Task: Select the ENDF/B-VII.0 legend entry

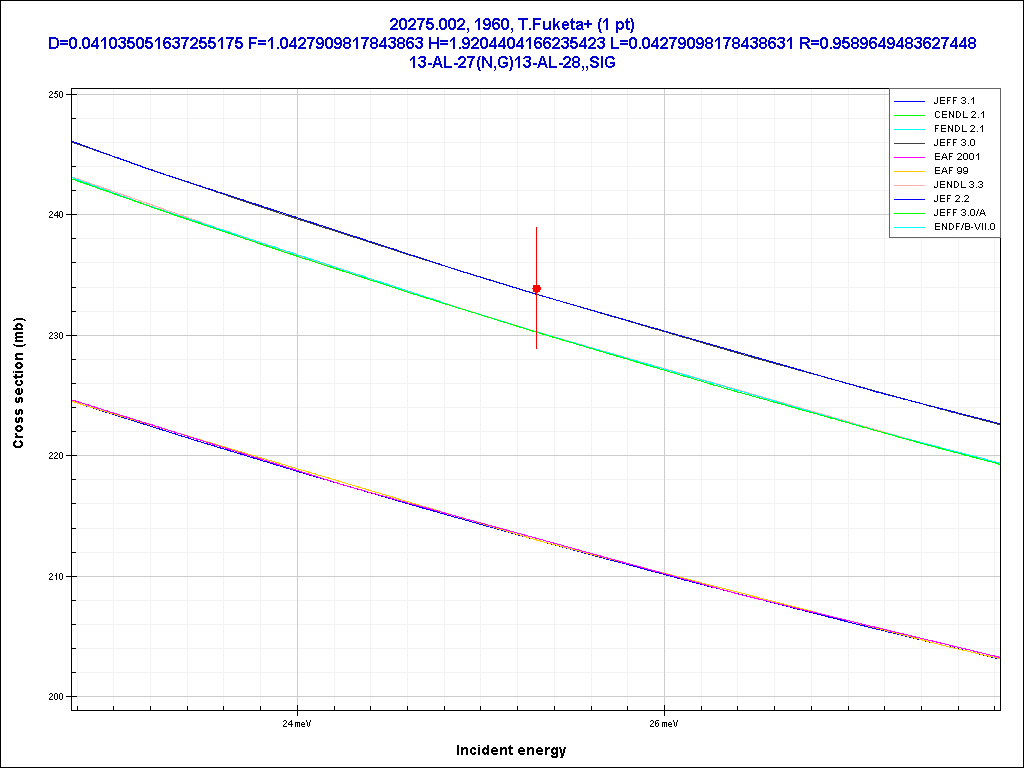Action: coord(964,227)
